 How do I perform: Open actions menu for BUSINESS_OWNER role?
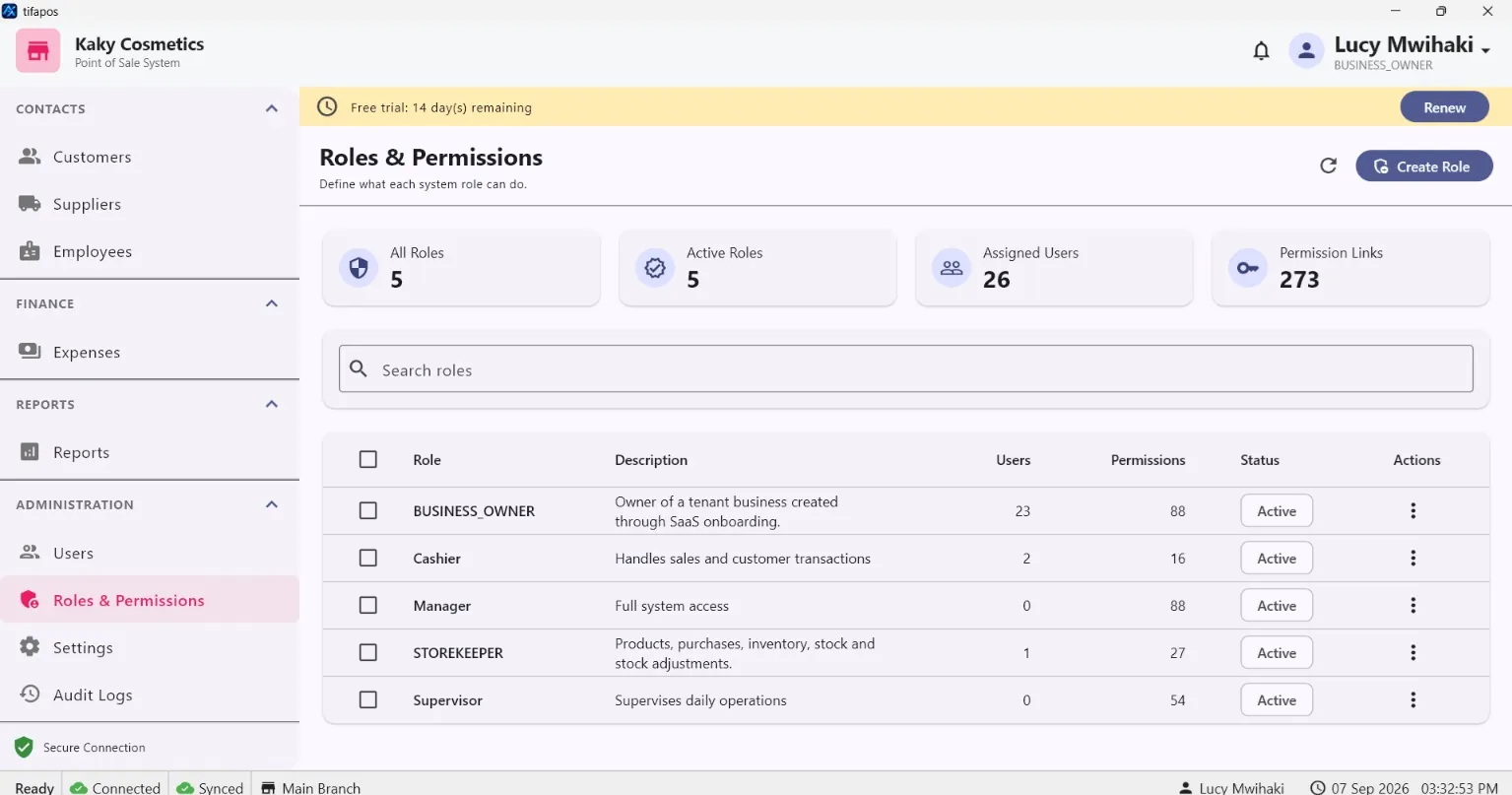tap(1413, 510)
